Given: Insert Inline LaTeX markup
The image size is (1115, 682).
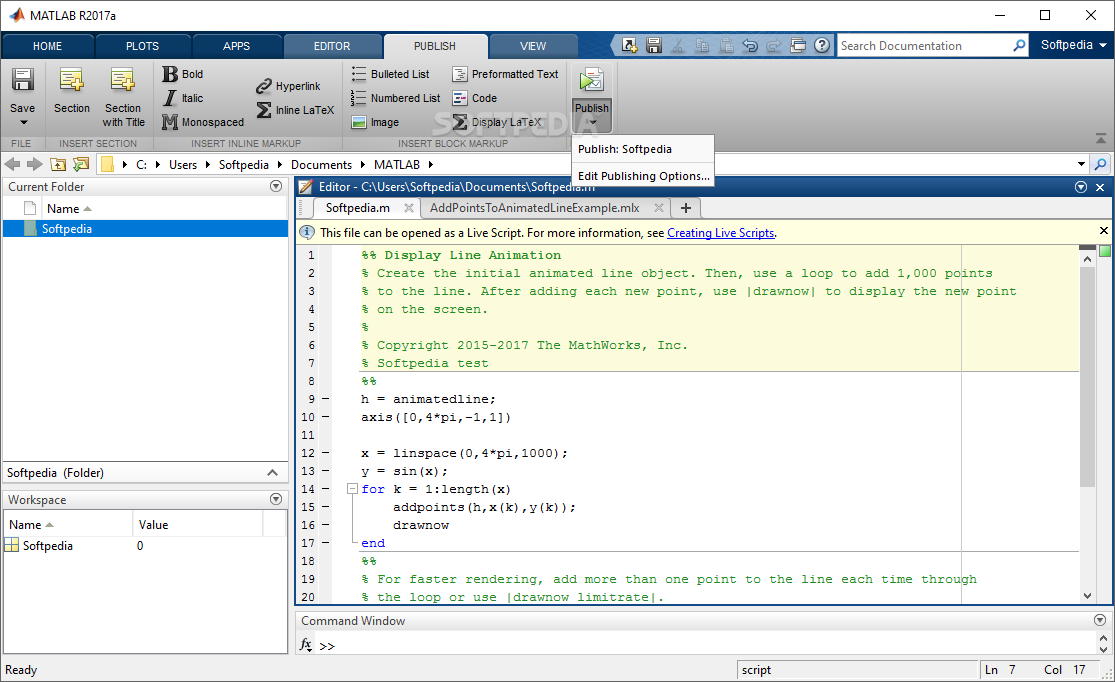Looking at the screenshot, I should [294, 110].
